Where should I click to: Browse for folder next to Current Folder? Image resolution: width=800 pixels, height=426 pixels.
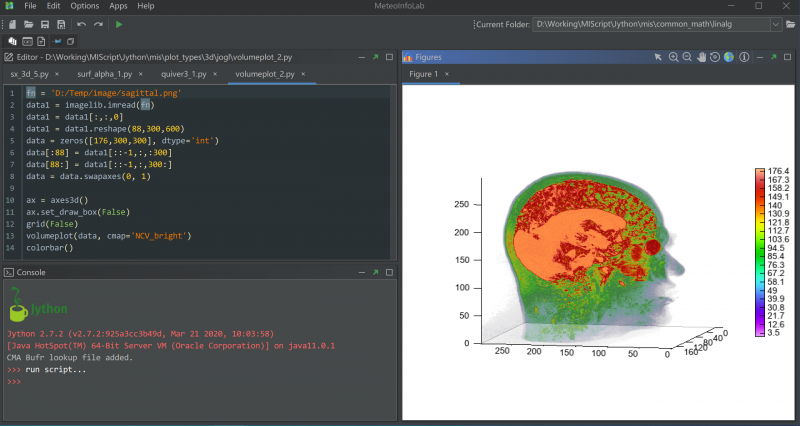789,23
